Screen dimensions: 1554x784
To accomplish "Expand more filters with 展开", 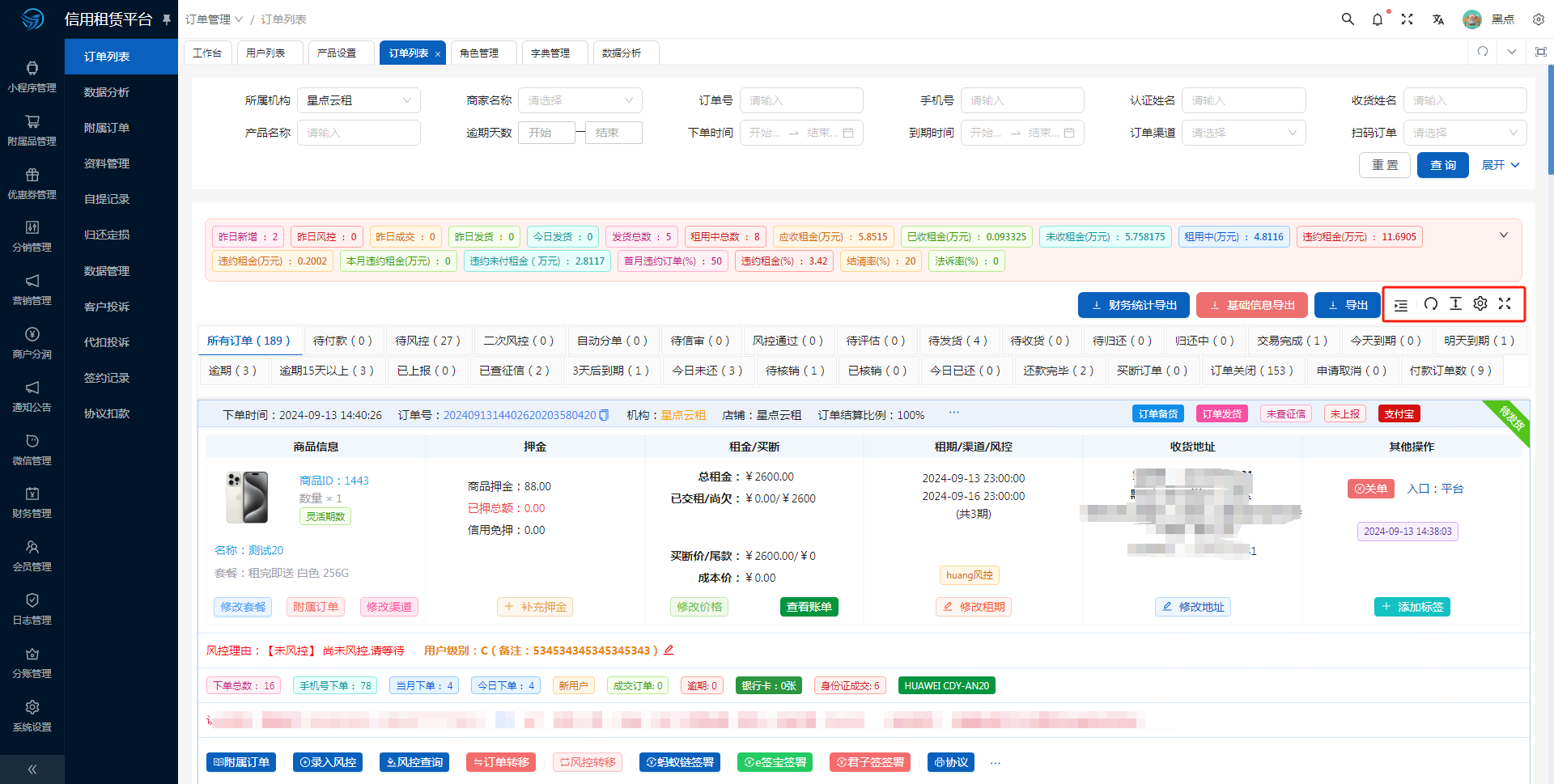I will click(1501, 165).
